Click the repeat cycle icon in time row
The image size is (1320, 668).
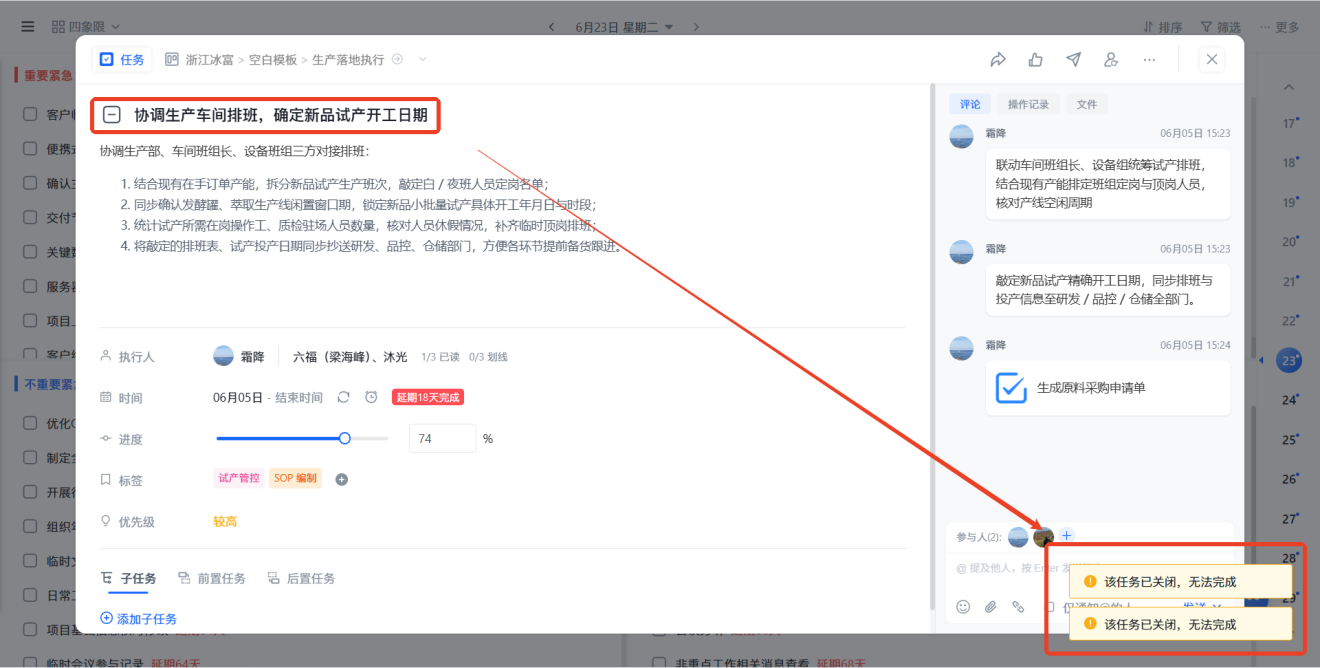pos(343,397)
